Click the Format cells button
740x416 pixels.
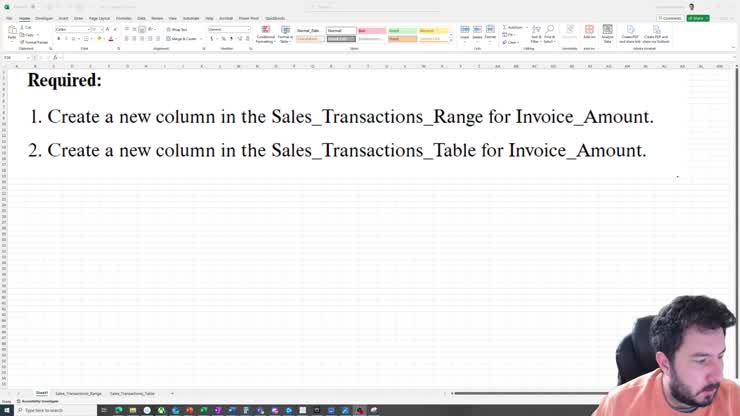[x=490, y=33]
